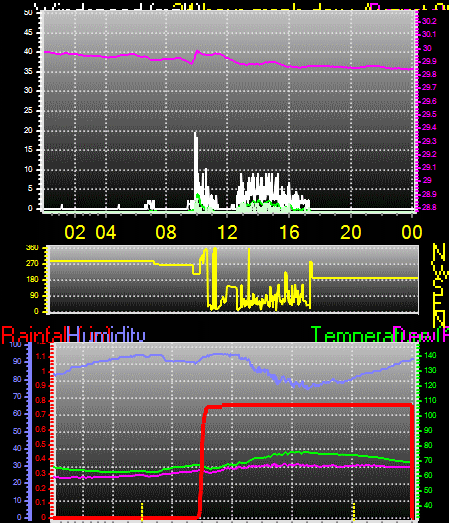Click "0.8" on the red rainfall axis
This screenshot has width=449, height=523.
tap(40, 400)
